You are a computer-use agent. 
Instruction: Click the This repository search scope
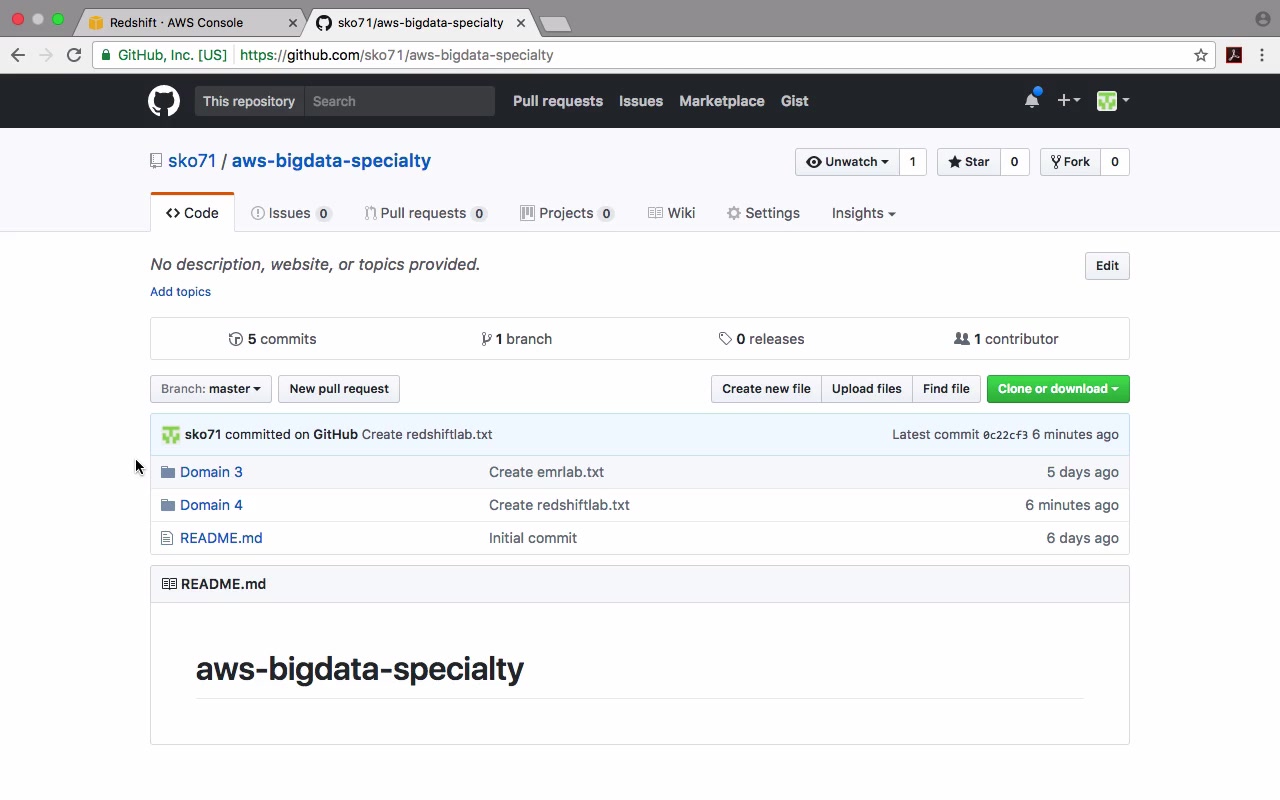(x=249, y=101)
